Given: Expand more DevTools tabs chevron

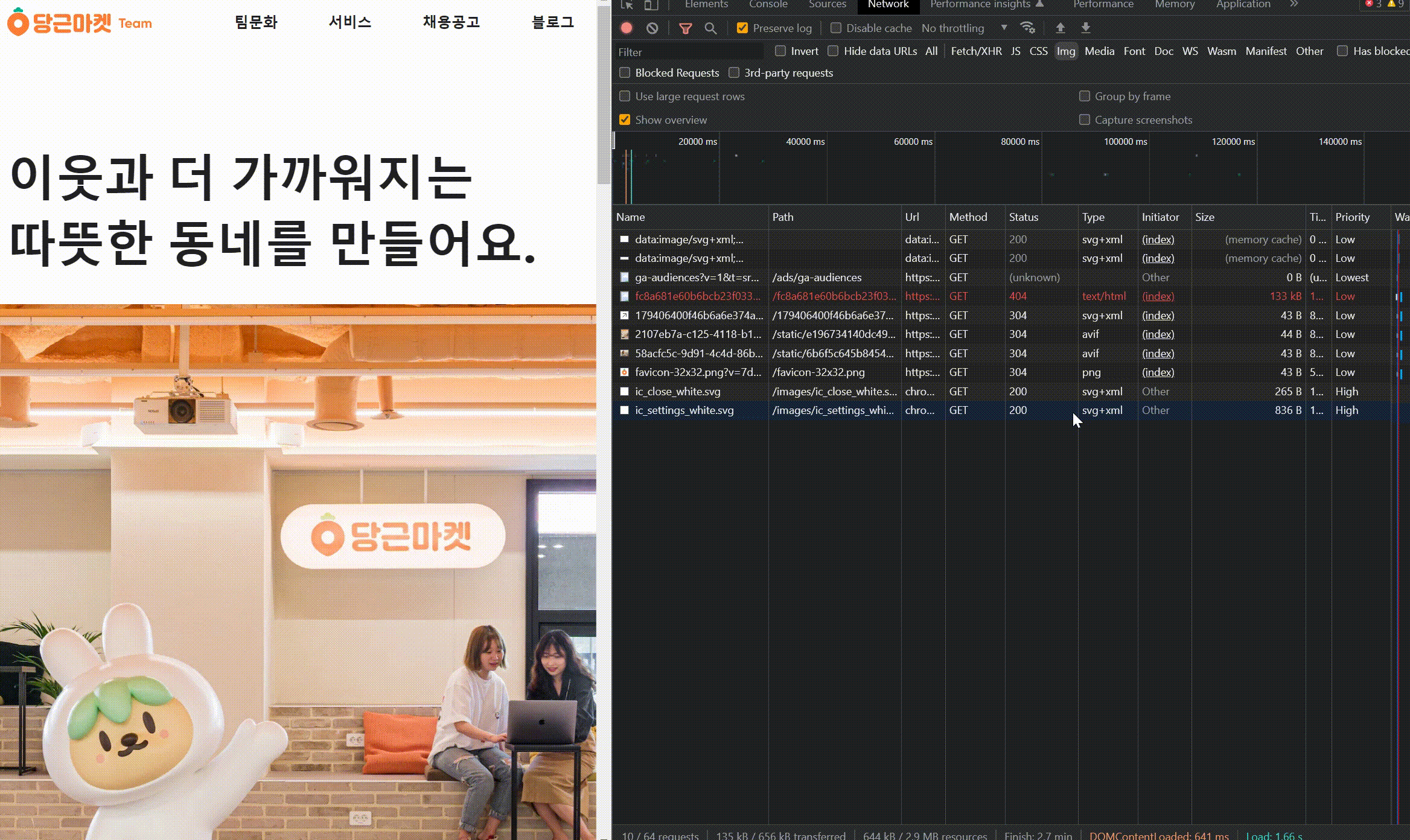Looking at the screenshot, I should [x=1294, y=4].
